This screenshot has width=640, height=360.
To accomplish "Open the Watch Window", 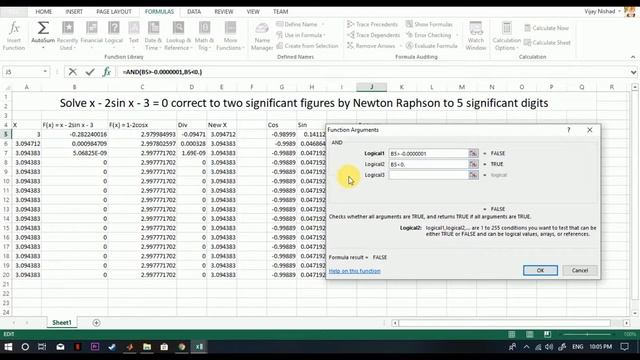I will tap(476, 36).
